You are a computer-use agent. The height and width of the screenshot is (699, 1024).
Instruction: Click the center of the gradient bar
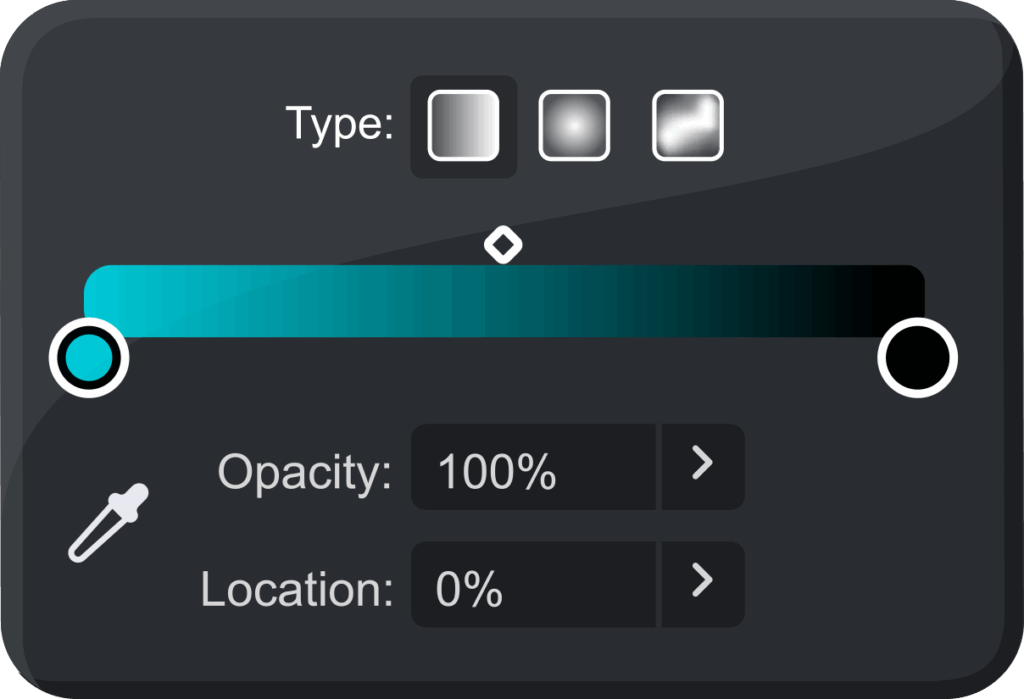pyautogui.click(x=504, y=300)
